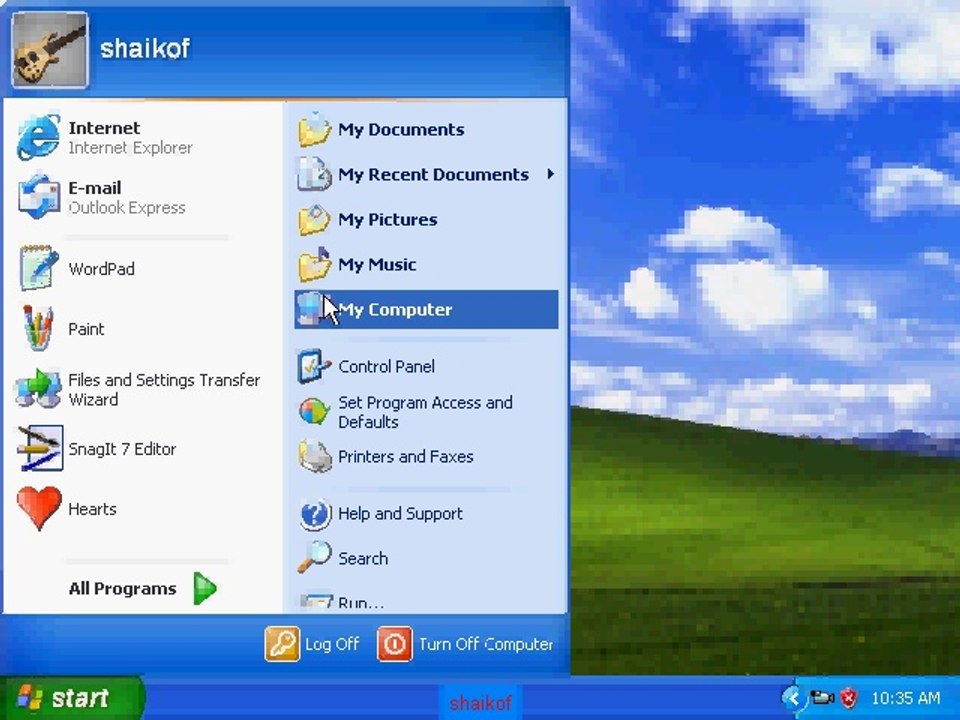Click the My Pictures folder icon

[315, 219]
